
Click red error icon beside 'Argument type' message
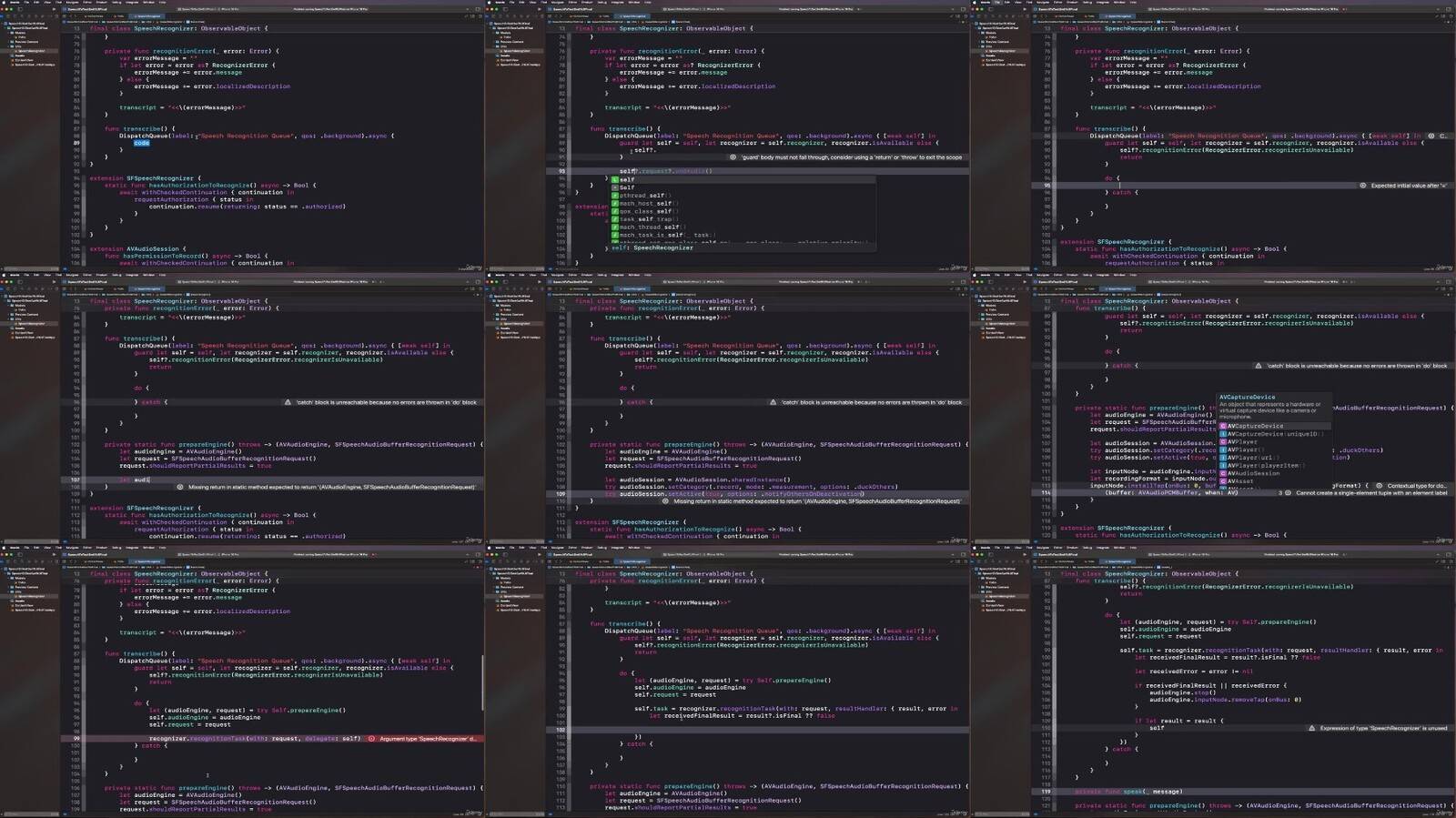pyautogui.click(x=371, y=739)
